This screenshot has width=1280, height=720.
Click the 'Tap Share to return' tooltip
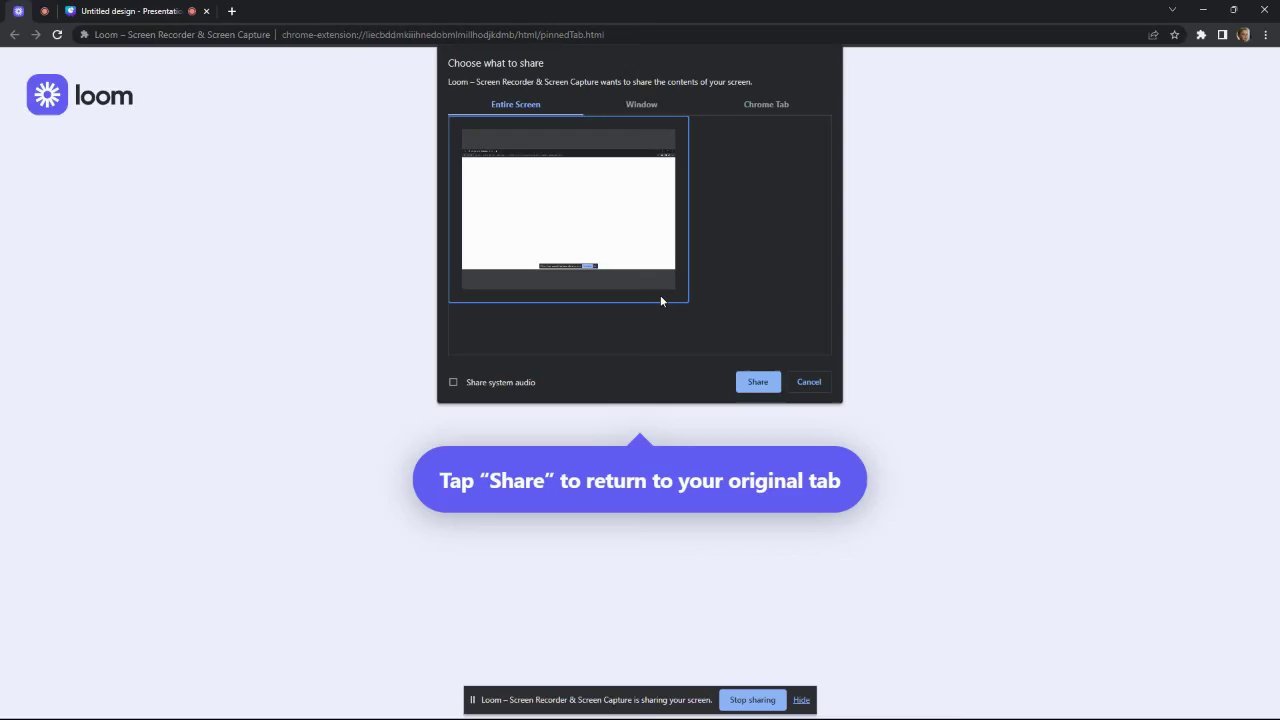pos(640,480)
